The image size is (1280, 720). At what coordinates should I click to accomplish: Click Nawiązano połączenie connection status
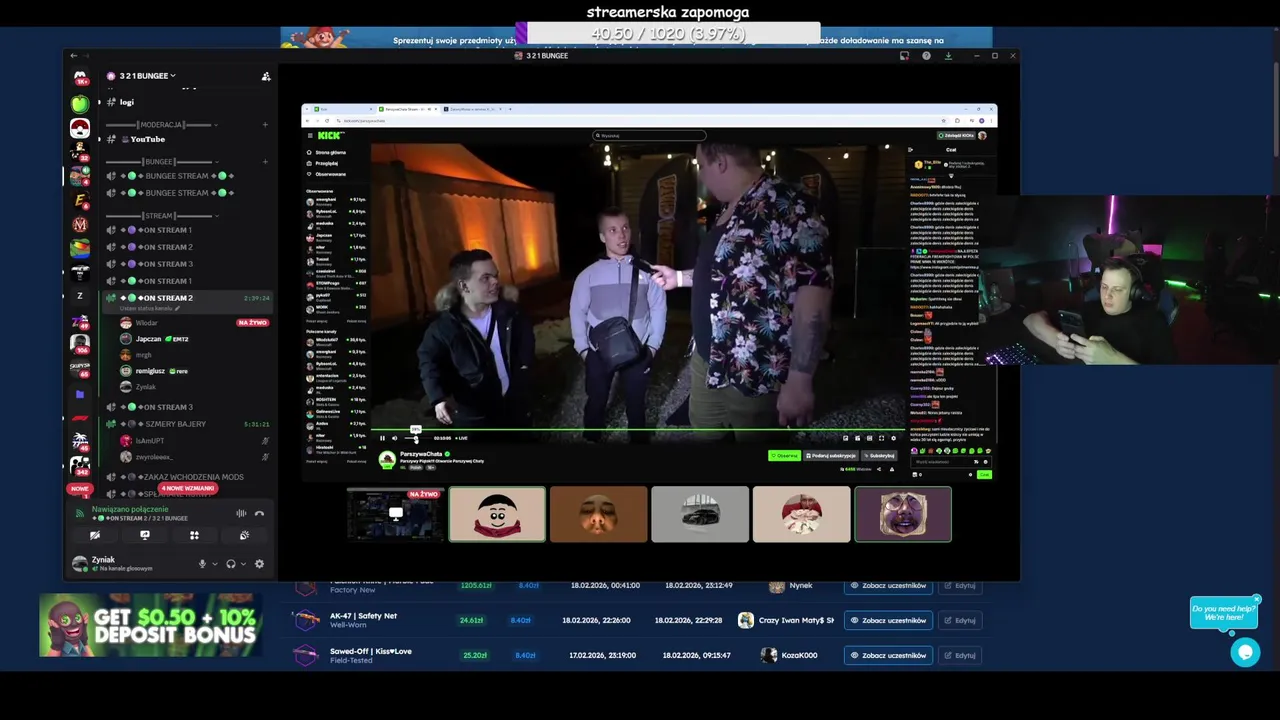click(x=130, y=509)
